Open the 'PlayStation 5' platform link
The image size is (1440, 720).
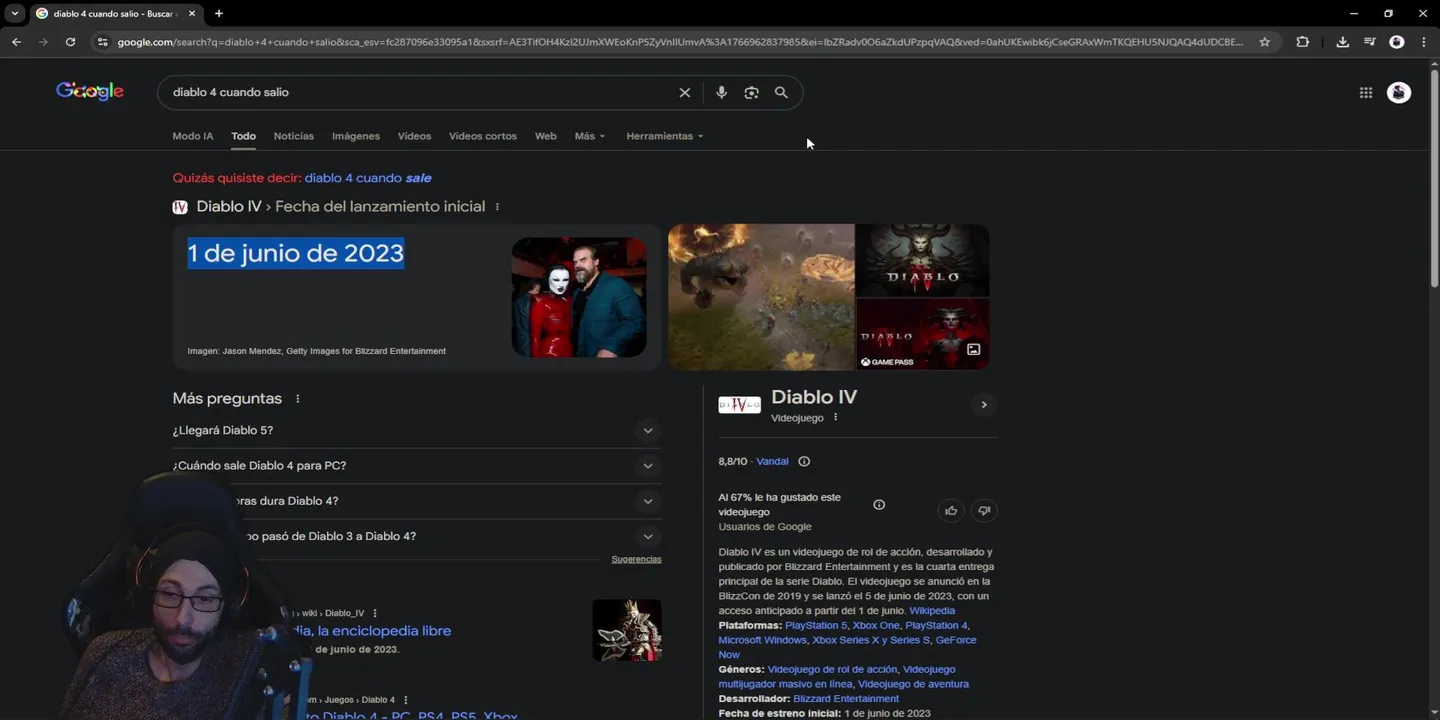tap(816, 625)
